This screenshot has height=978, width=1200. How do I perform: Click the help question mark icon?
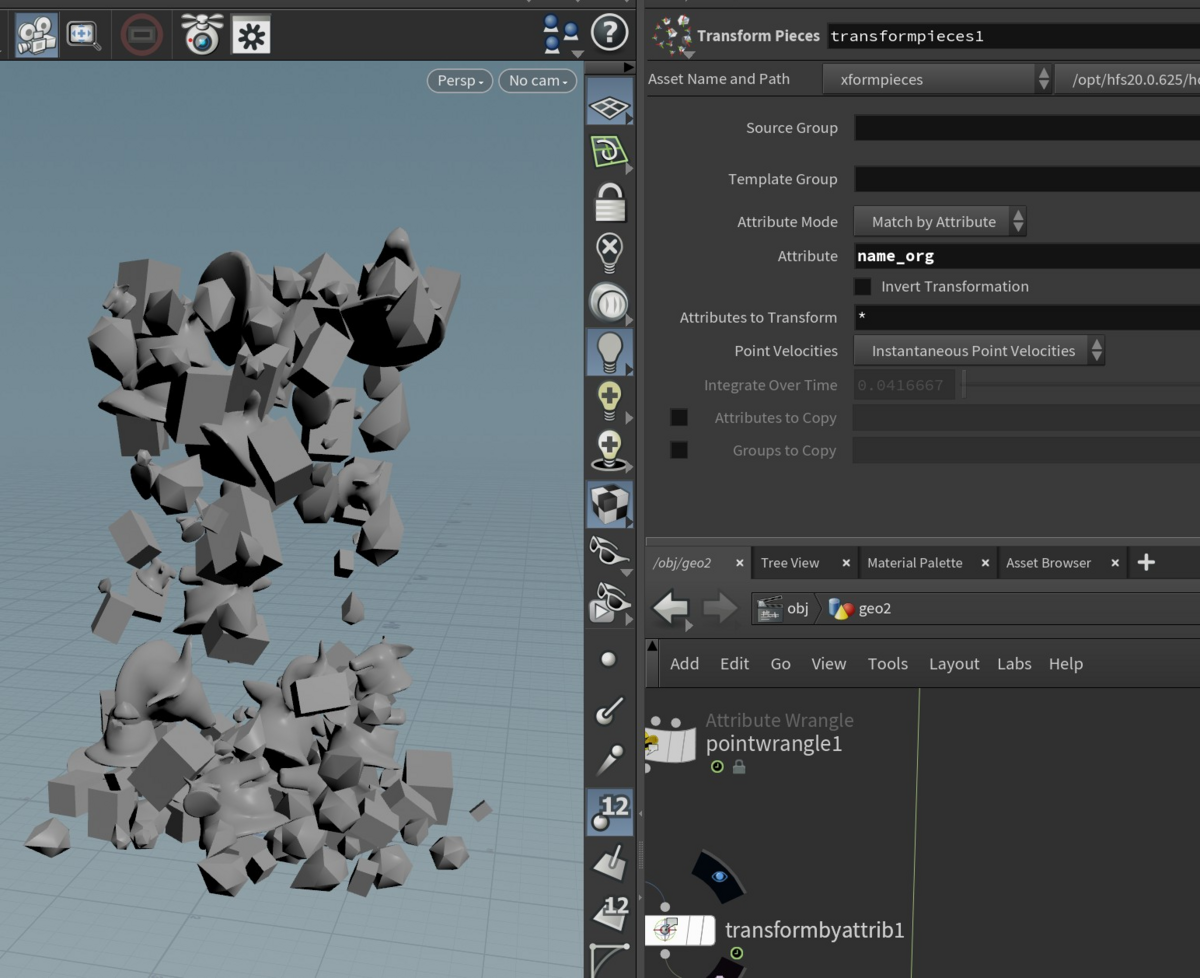tap(609, 34)
